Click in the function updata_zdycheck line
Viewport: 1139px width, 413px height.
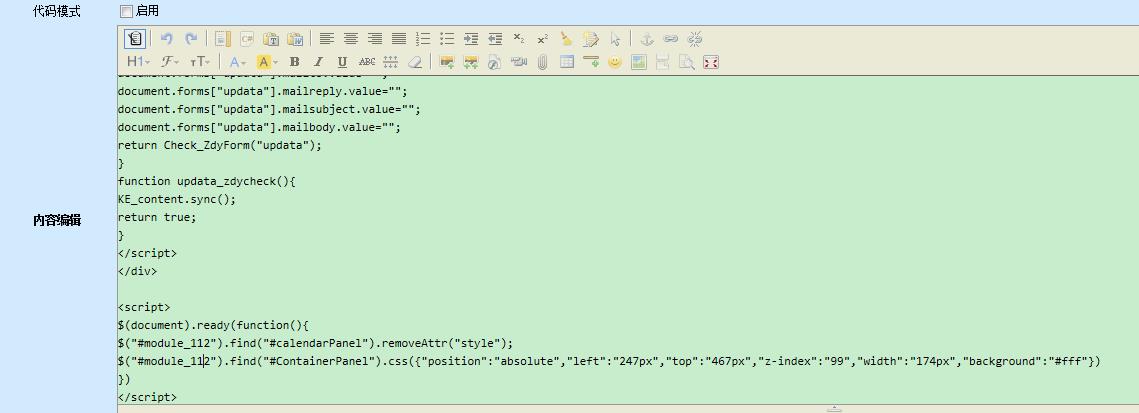click(x=206, y=181)
